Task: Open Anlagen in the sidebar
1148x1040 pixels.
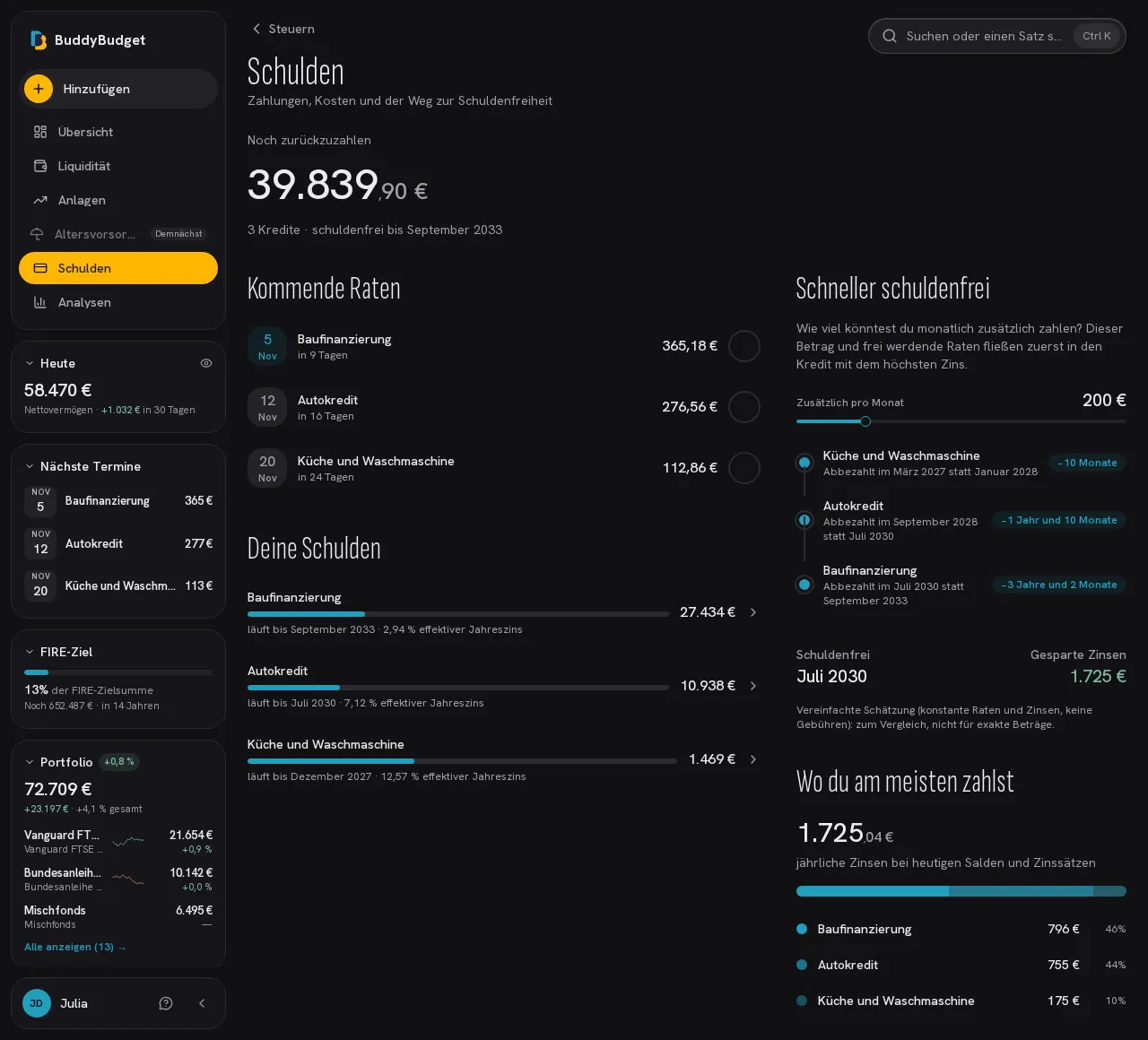Action: pos(118,200)
